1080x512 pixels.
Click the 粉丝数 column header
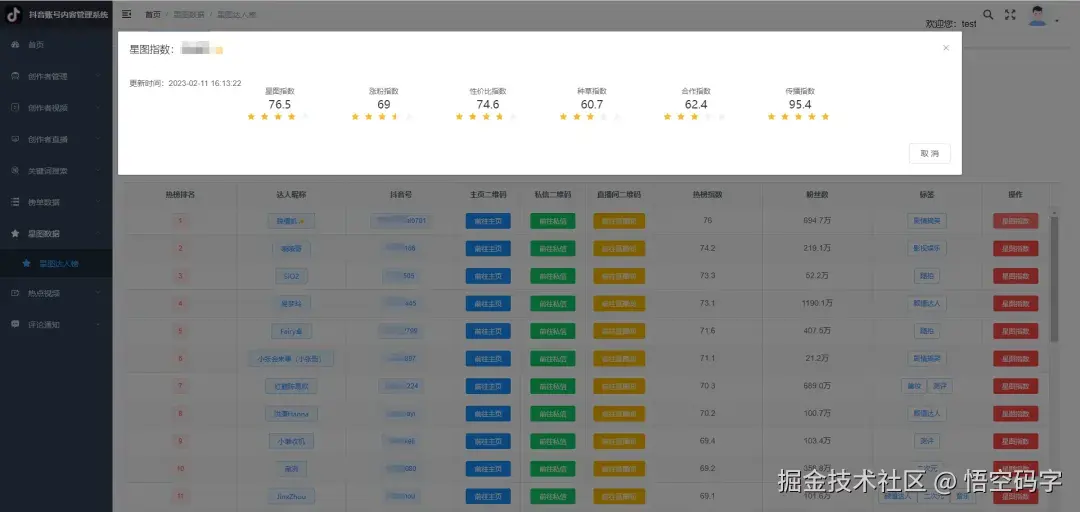coord(818,195)
